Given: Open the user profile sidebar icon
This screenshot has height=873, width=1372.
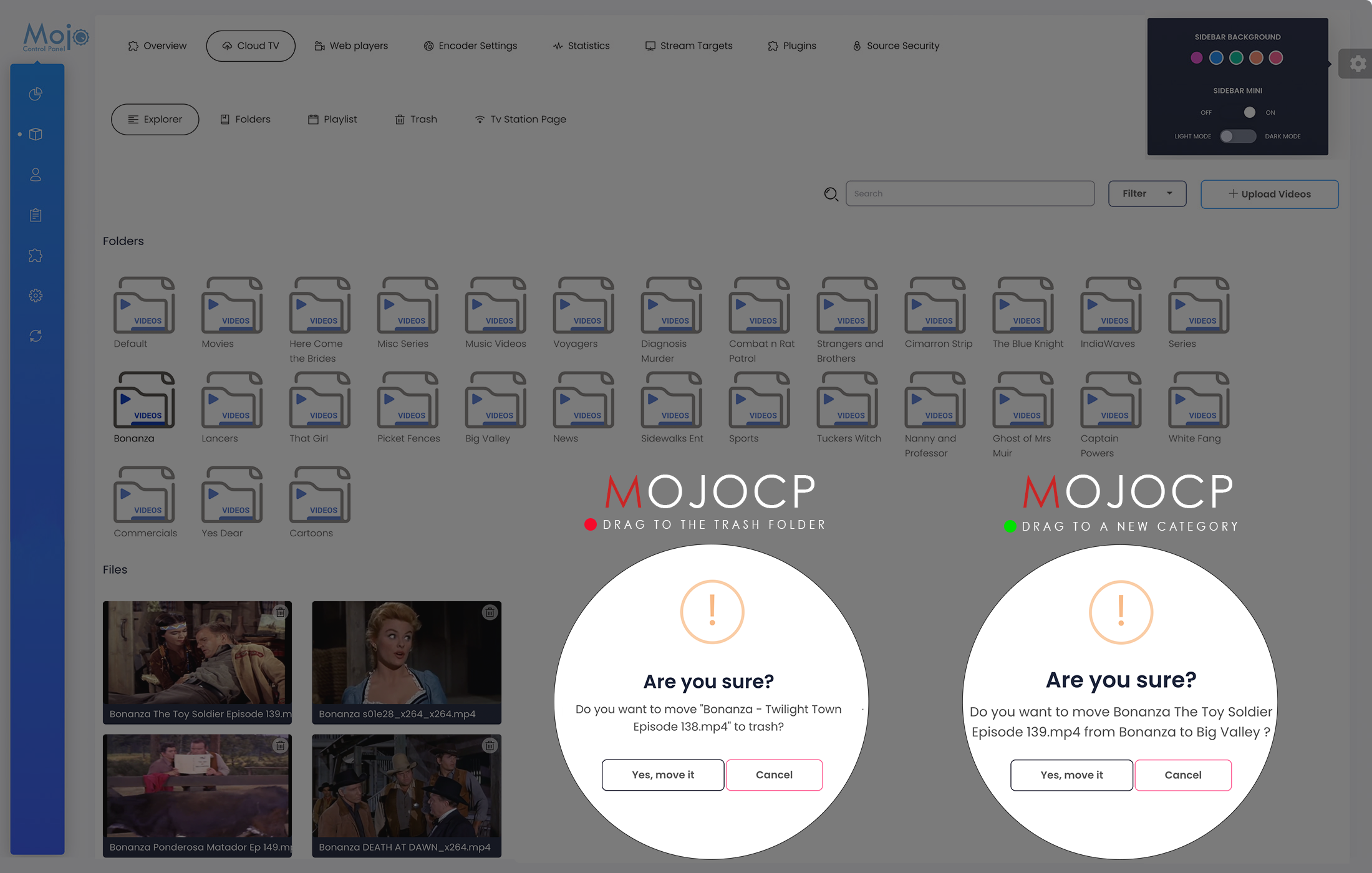Looking at the screenshot, I should [36, 175].
